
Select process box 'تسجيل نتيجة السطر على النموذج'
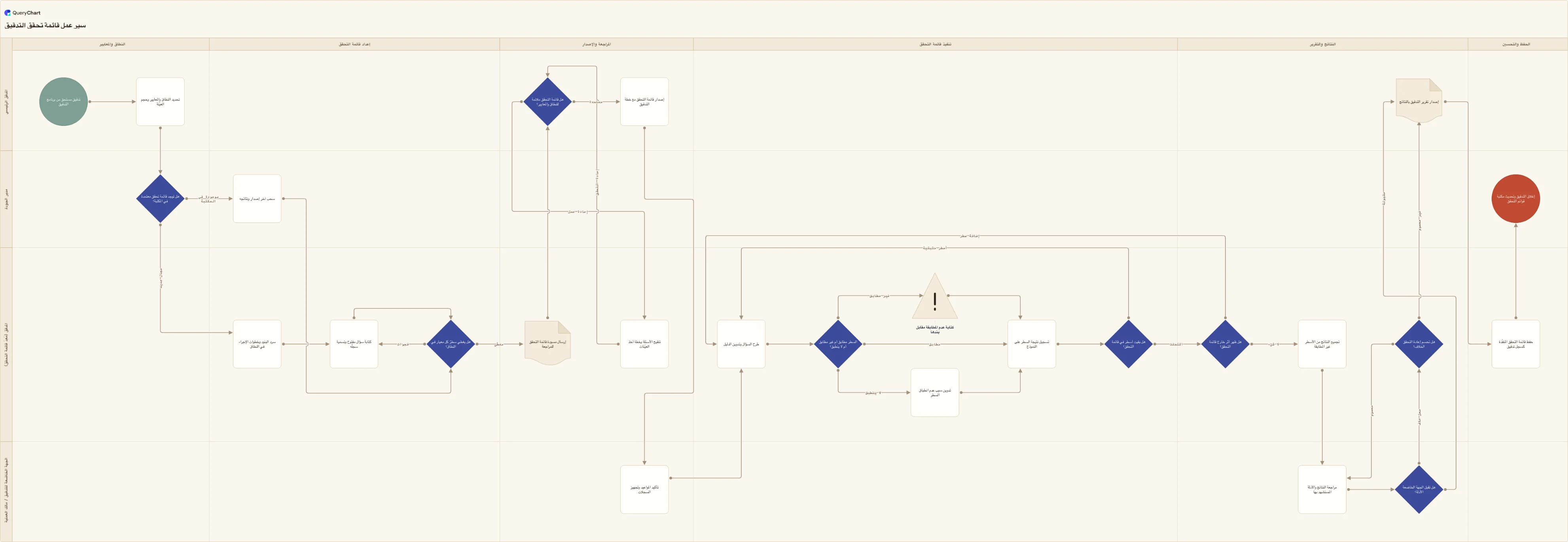pyautogui.click(x=1032, y=344)
